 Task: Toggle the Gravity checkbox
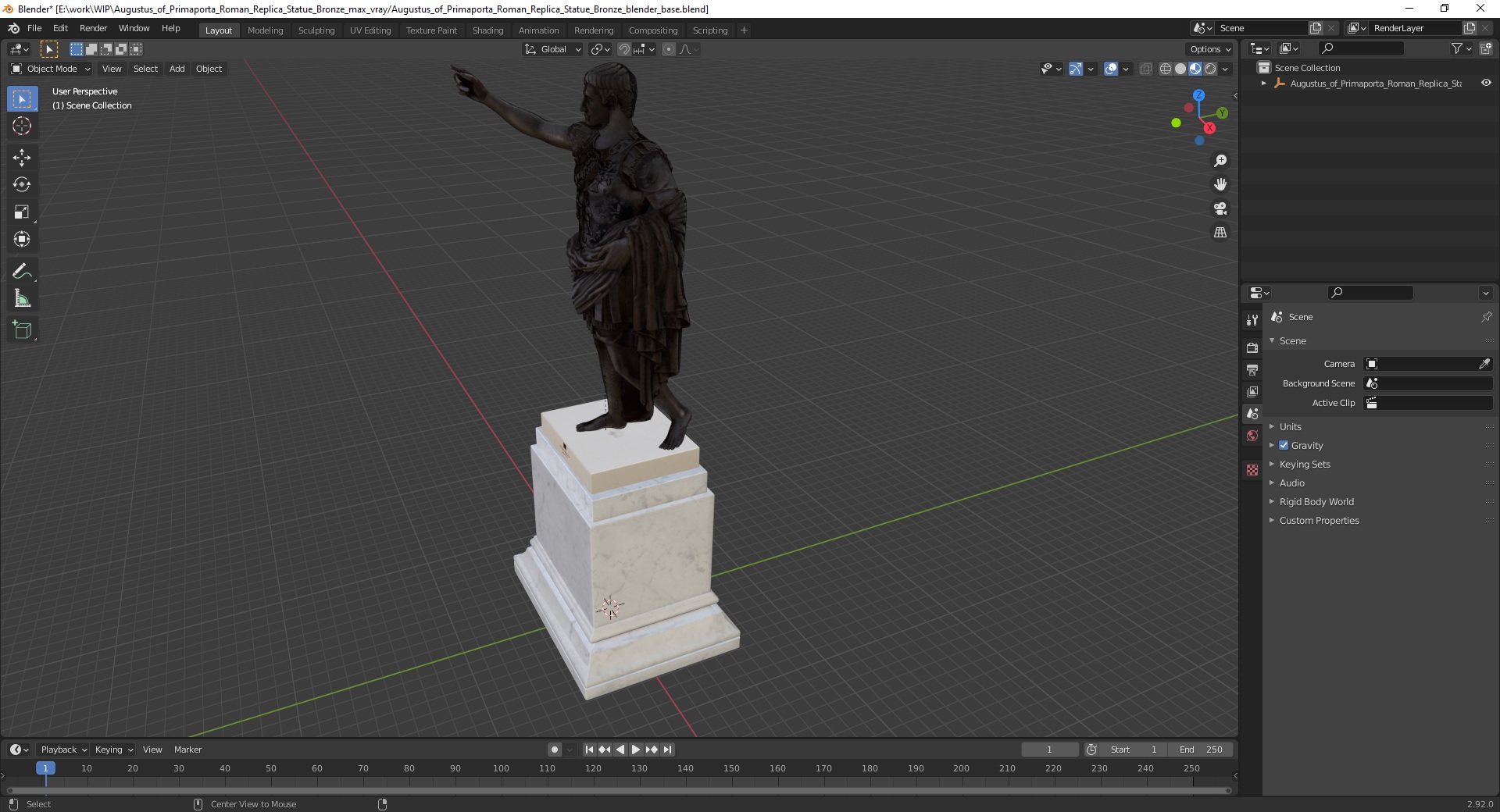click(1284, 445)
